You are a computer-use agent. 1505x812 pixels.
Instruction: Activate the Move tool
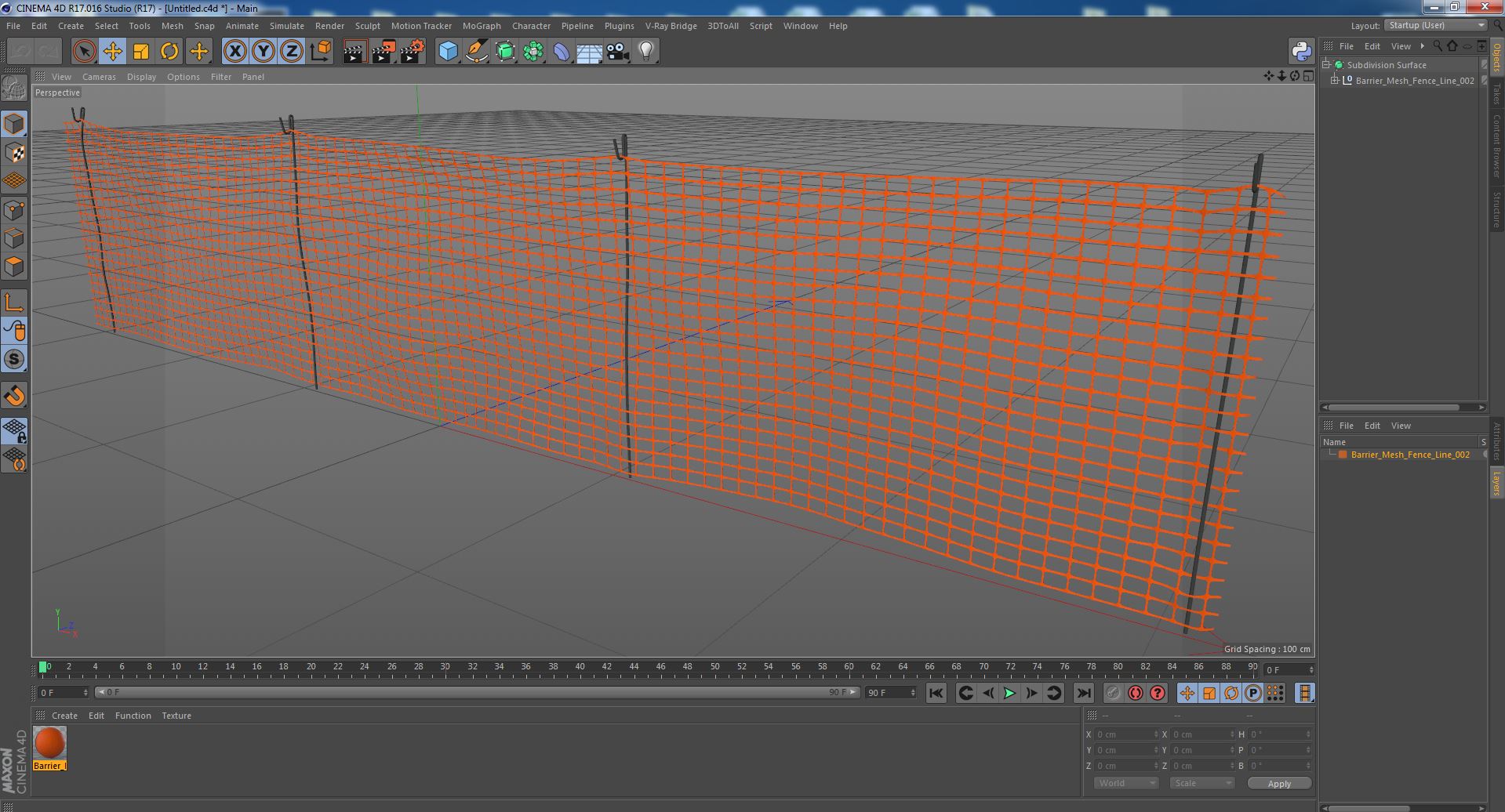coord(112,52)
